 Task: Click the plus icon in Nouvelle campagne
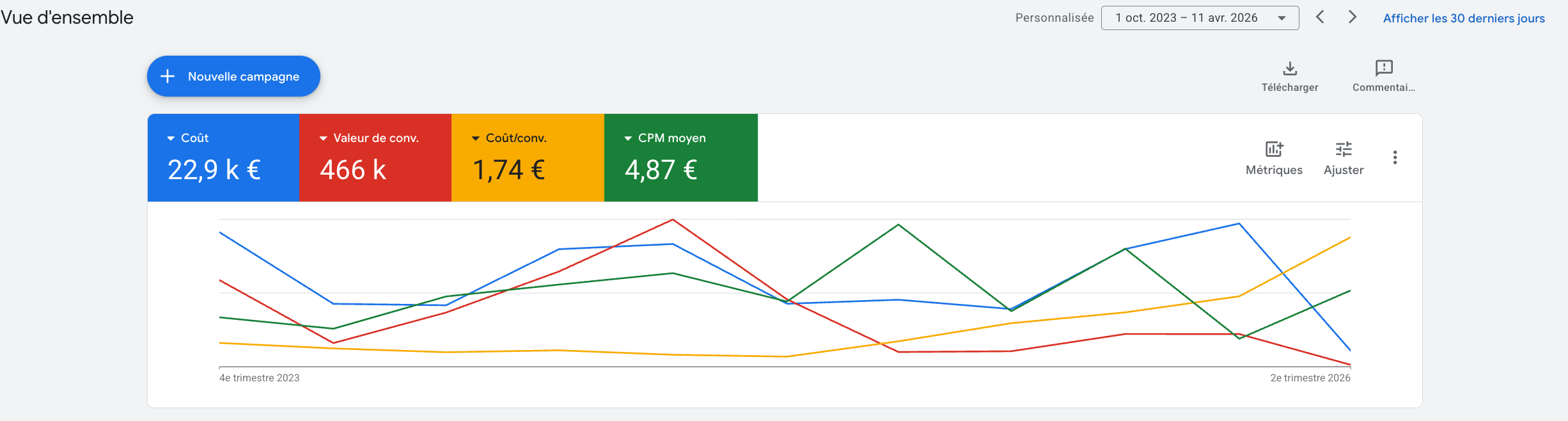pos(168,76)
